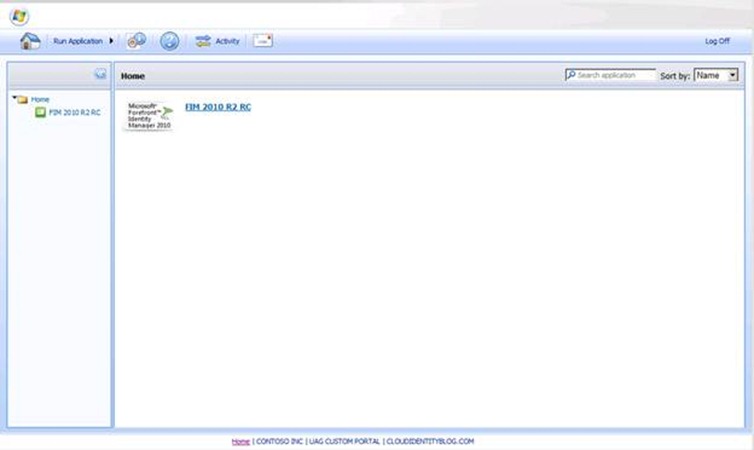The image size is (754, 450).
Task: Click the Forefront Identity Manager thumbnail
Action: coord(149,116)
